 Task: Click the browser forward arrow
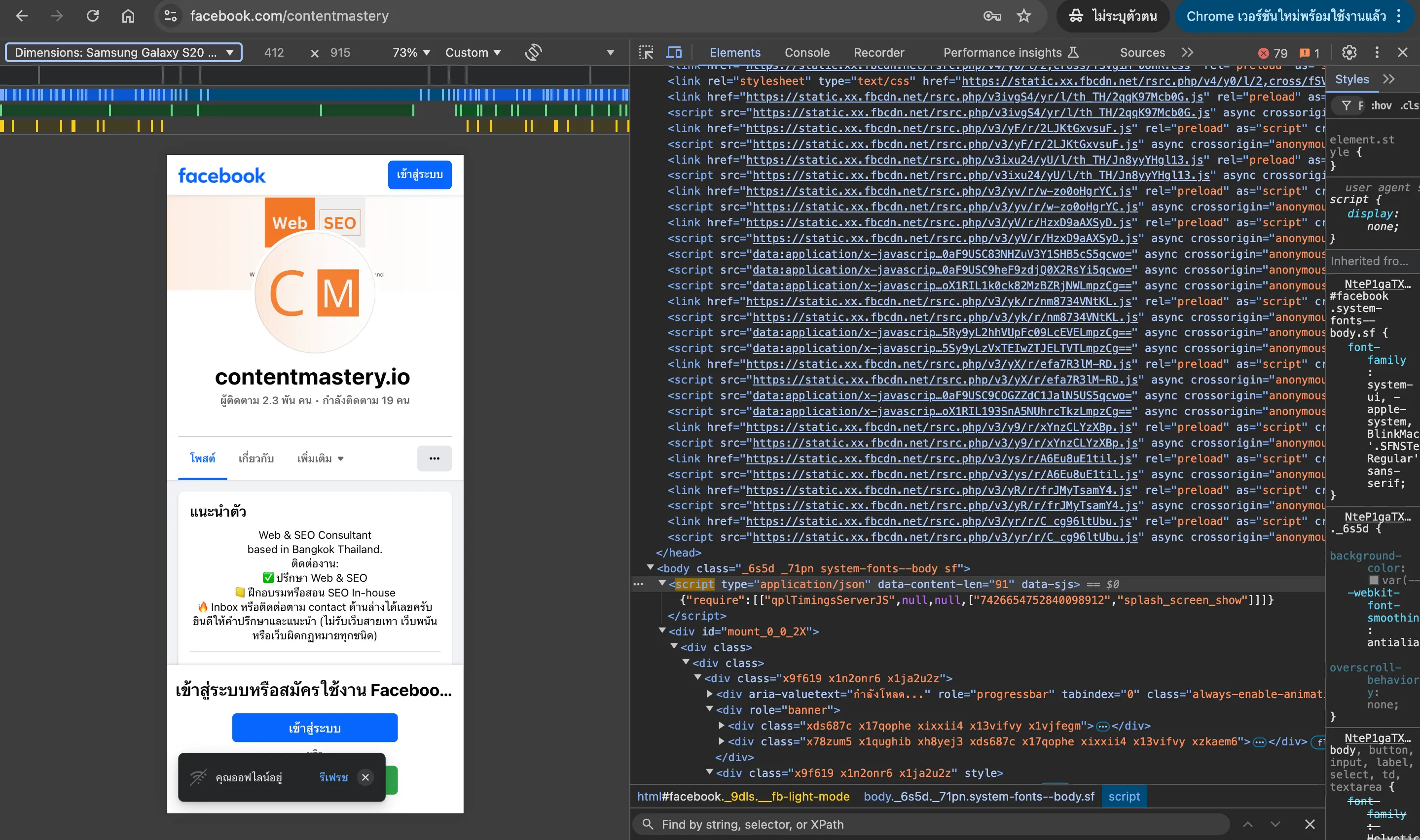(x=57, y=16)
